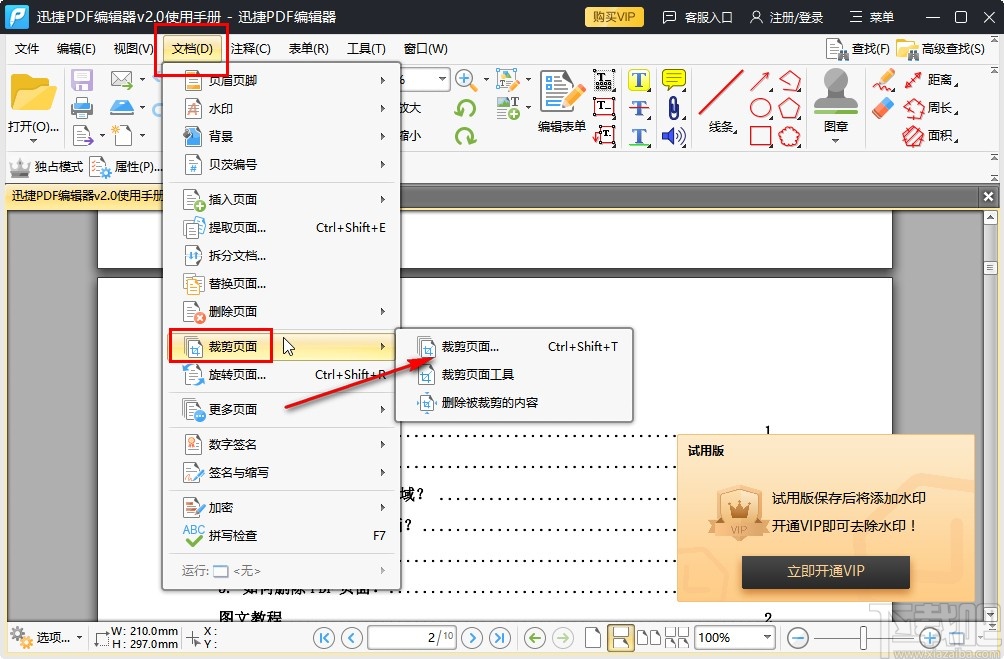
Task: Apply the 图章 stamp tool
Action: click(835, 112)
